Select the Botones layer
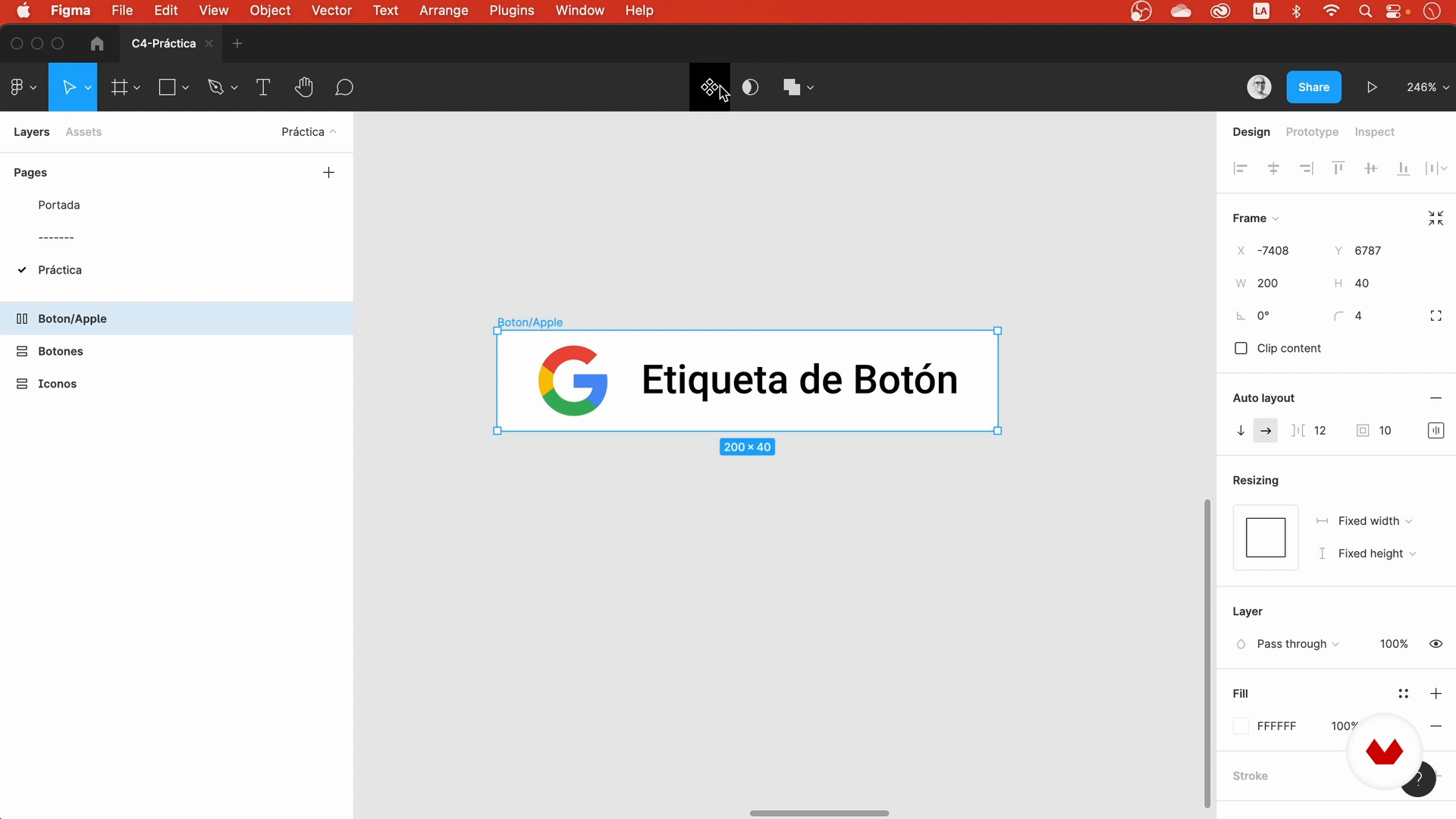Screen dimensions: 1456x819 (177, 351)
